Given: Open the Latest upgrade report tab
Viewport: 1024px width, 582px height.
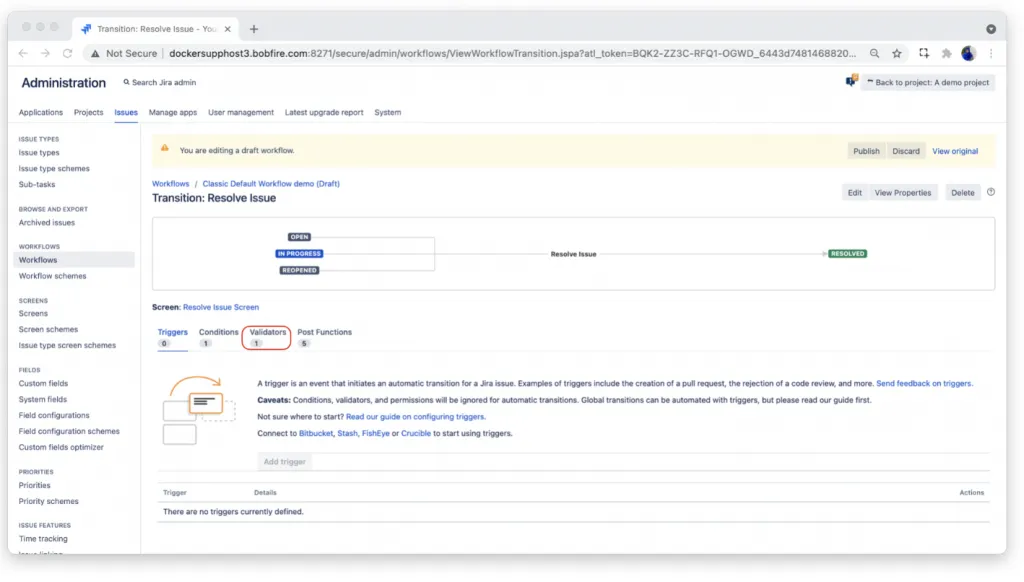Looking at the screenshot, I should (x=324, y=112).
